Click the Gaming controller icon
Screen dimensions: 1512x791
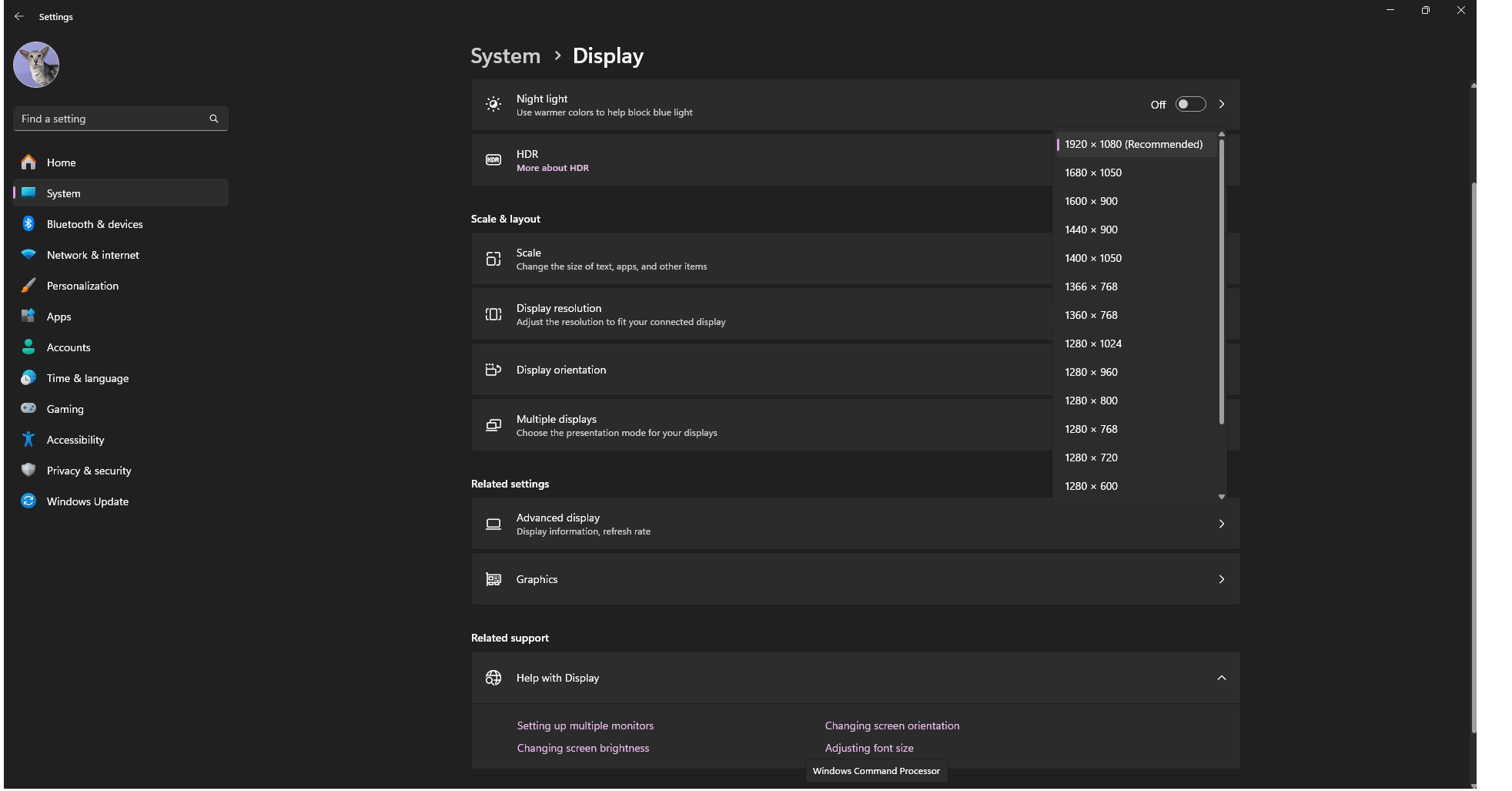(28, 408)
